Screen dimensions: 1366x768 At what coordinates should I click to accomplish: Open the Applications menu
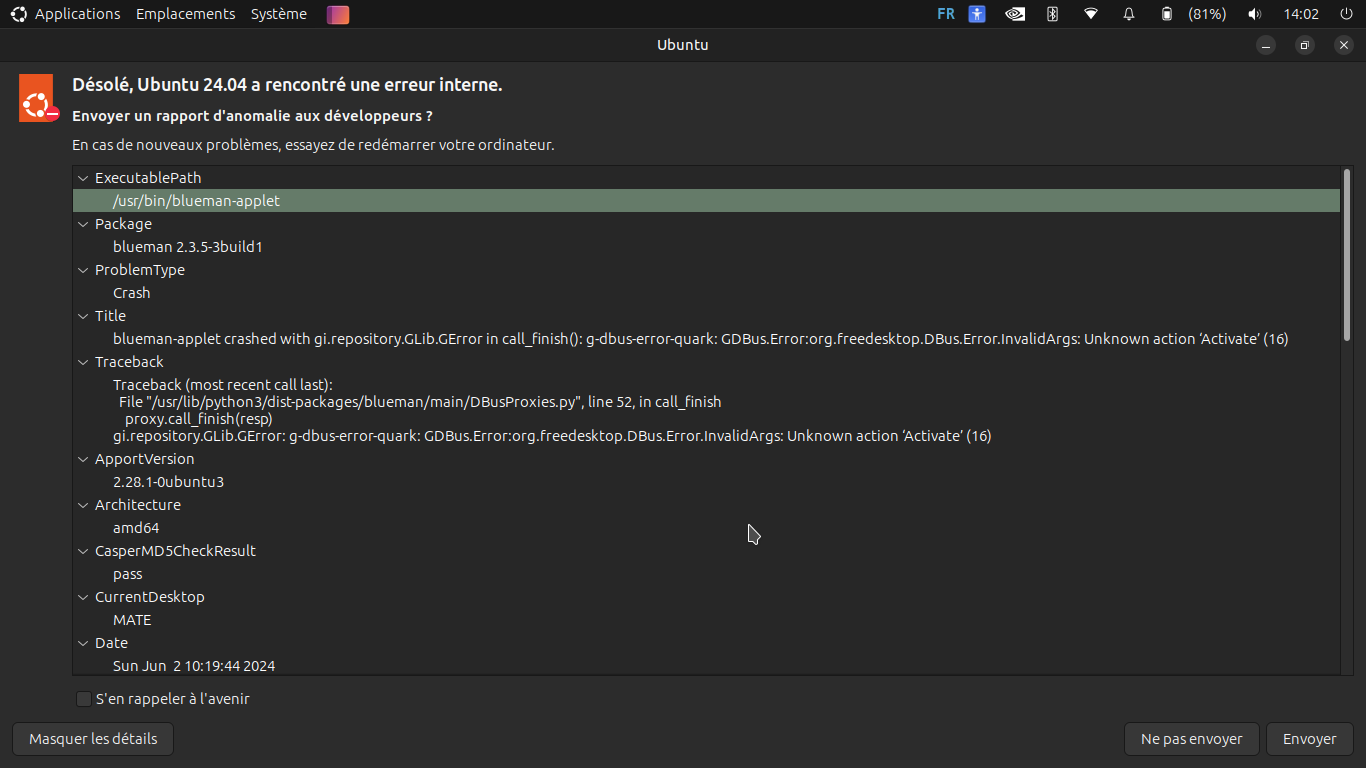[x=77, y=14]
